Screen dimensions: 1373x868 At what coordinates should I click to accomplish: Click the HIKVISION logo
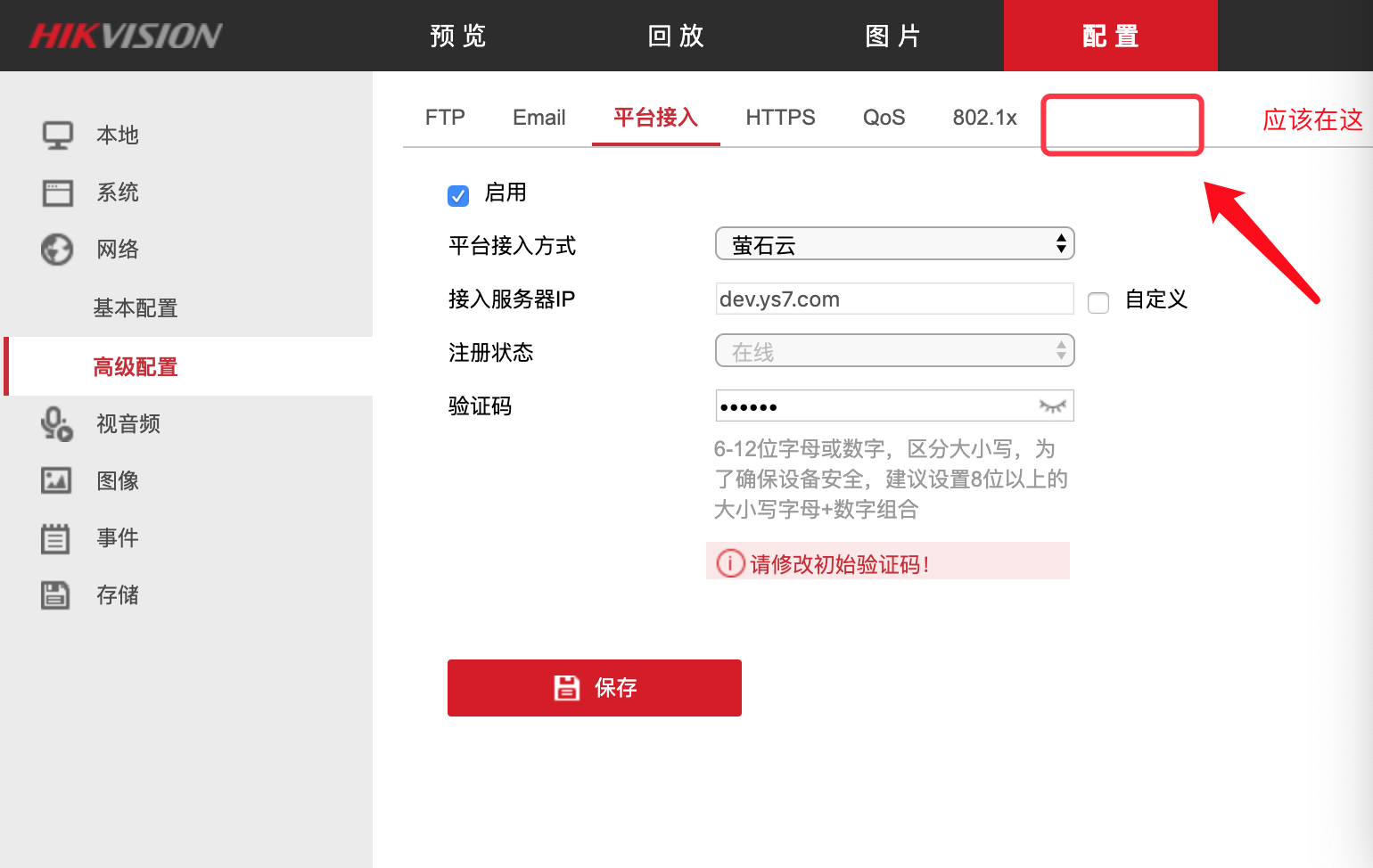125,36
